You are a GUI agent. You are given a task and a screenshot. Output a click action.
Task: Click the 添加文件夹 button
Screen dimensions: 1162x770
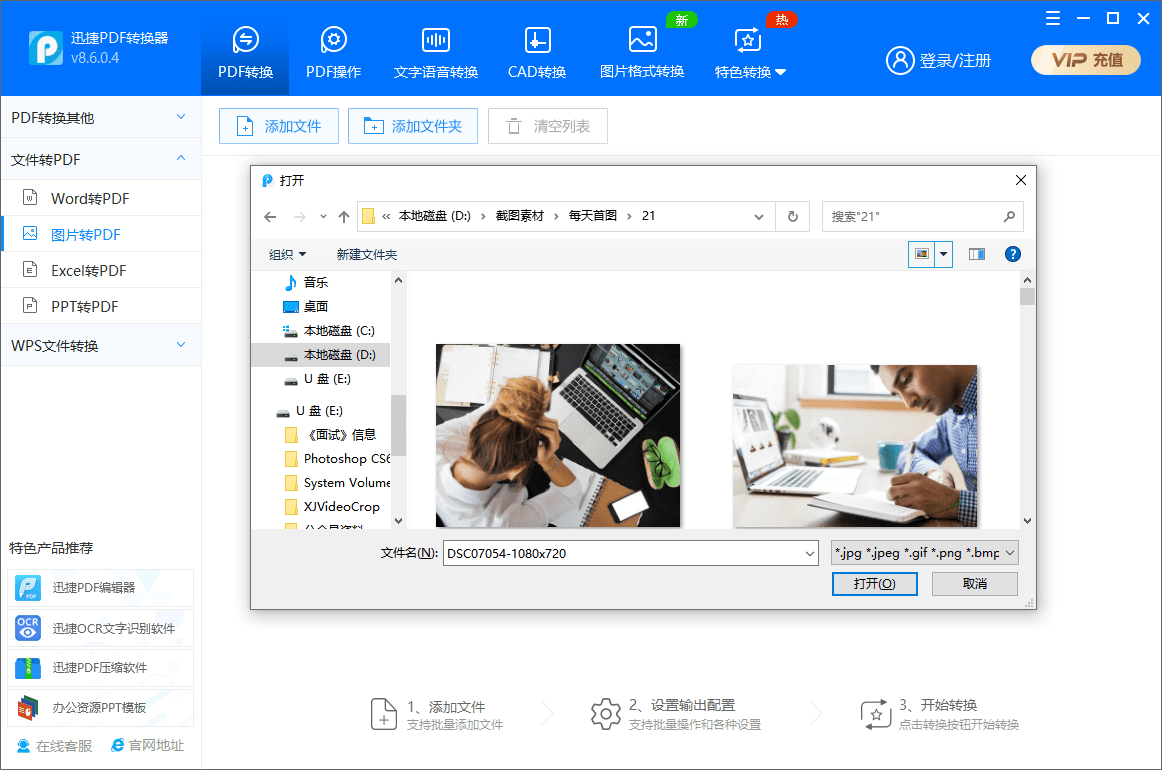tap(413, 126)
